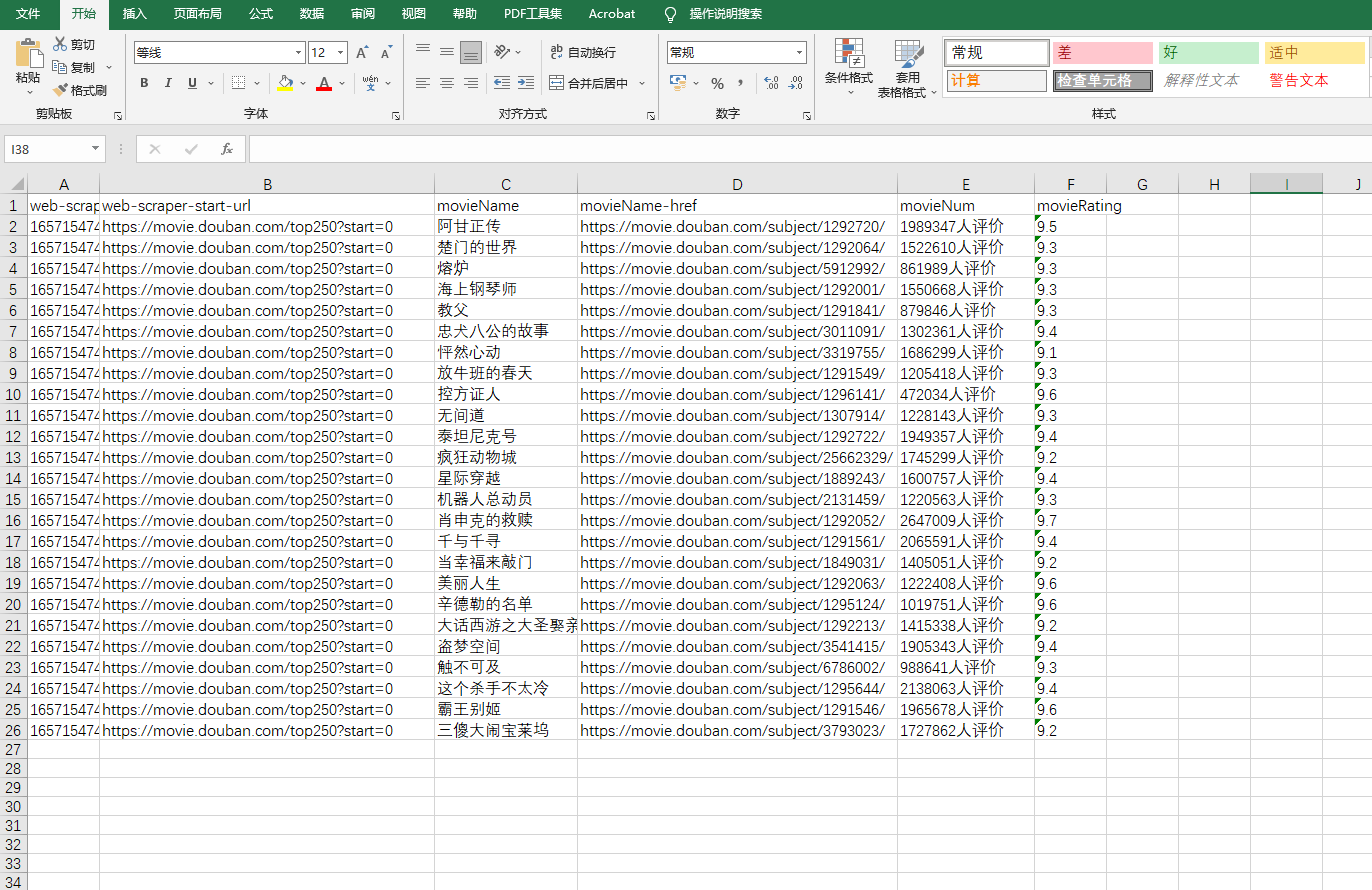Screen dimensions: 1372x890
Task: Click the Paste (粘贴) clipboard icon
Action: pos(29,54)
